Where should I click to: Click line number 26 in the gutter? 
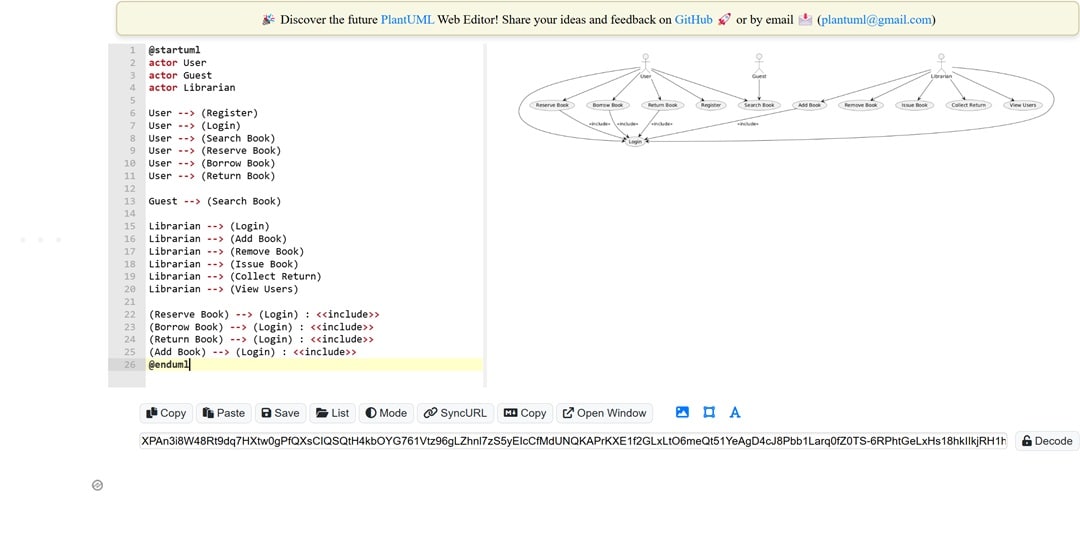point(130,365)
